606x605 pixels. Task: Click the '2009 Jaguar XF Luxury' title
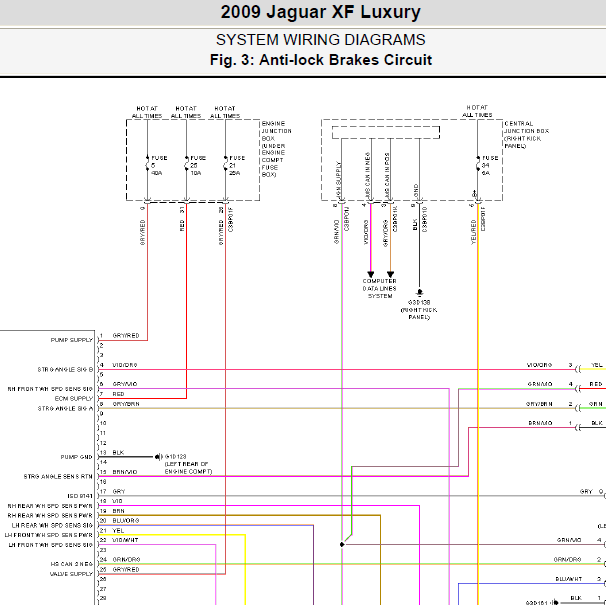click(320, 12)
